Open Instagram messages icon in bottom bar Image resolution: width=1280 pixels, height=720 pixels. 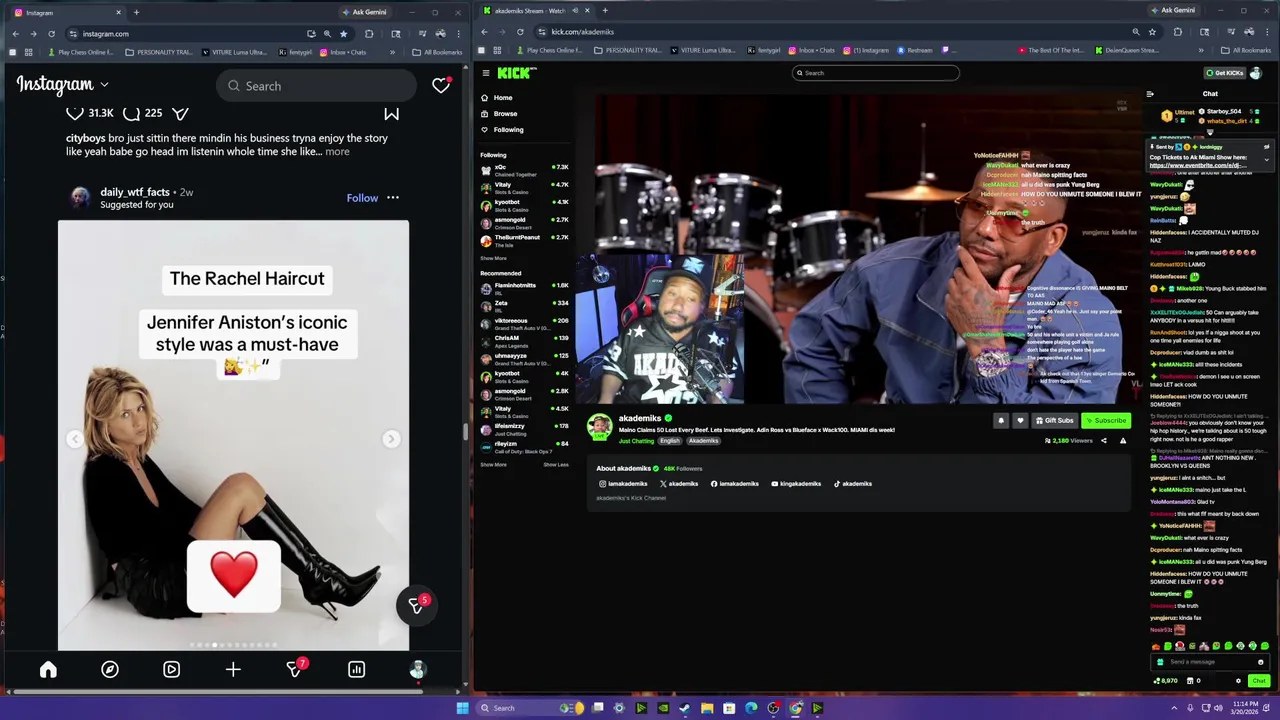tap(295, 669)
